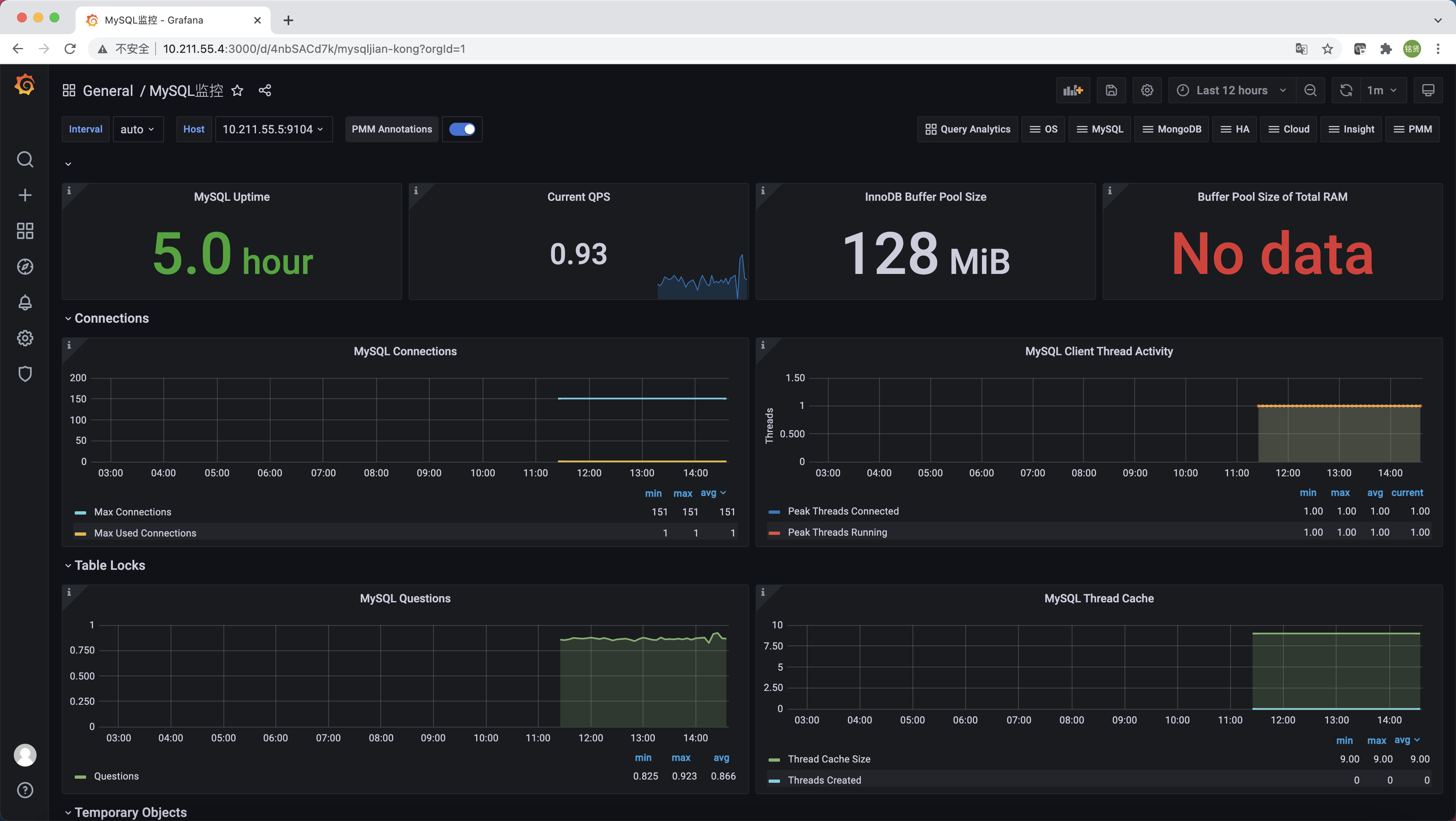Screen dimensions: 1456x821
Task: Open the Host 10.211.55.5:9104 dropdown
Action: (273, 130)
